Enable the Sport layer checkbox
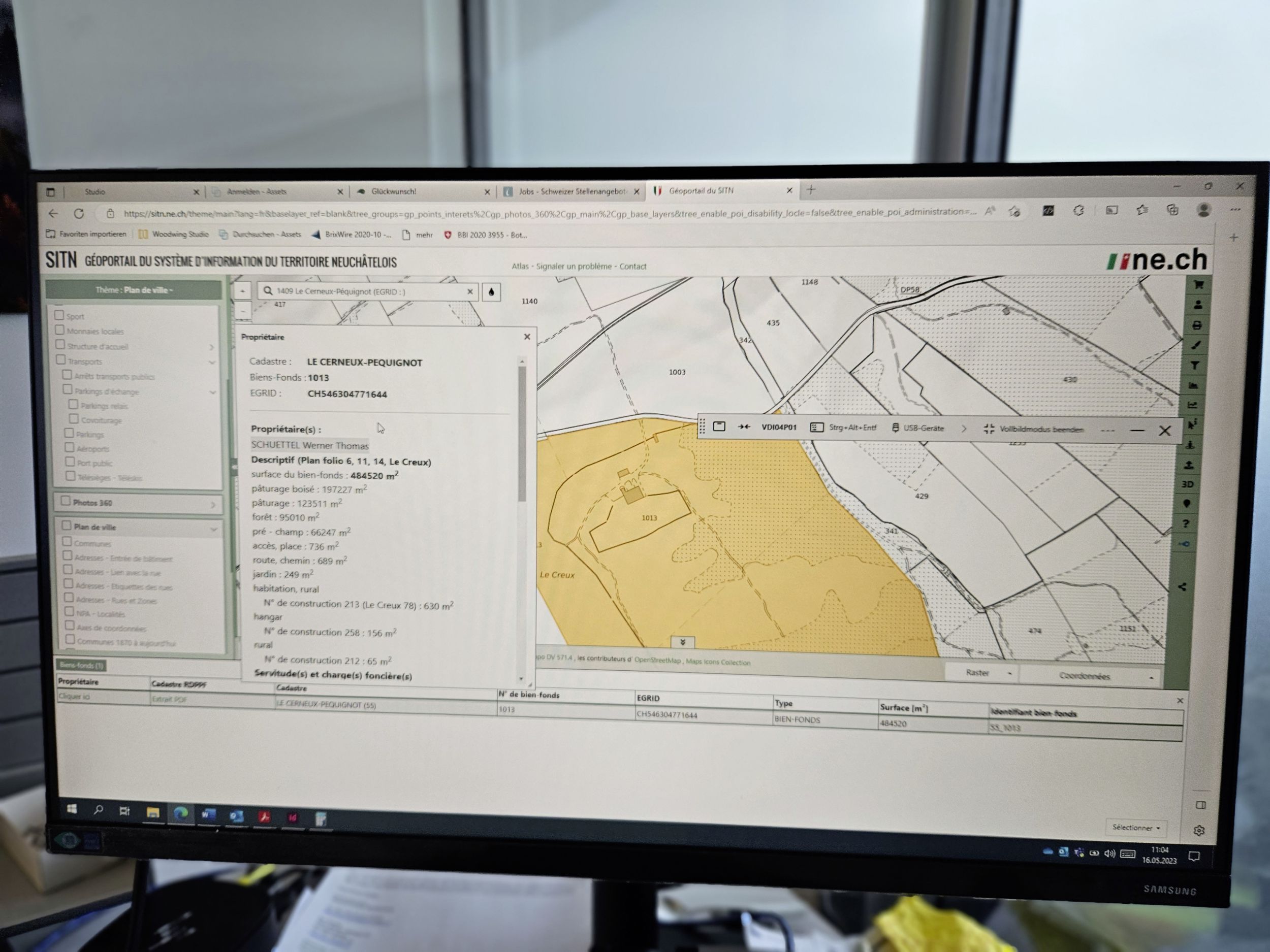 (x=58, y=315)
